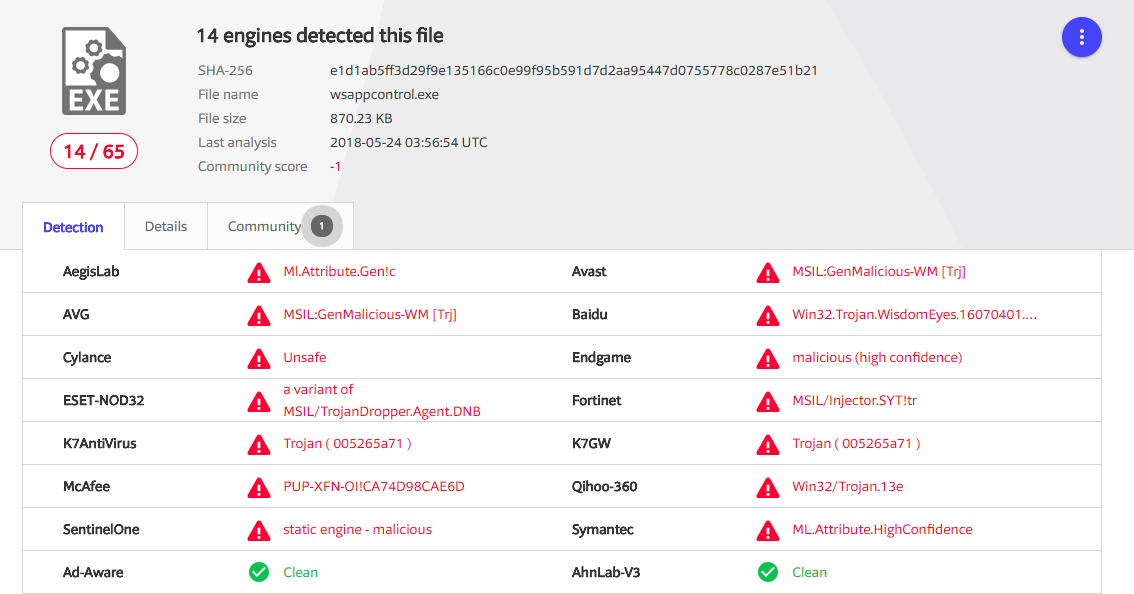Click the alert icon beside Fortinet result
The width and height of the screenshot is (1134, 594).
pos(768,401)
